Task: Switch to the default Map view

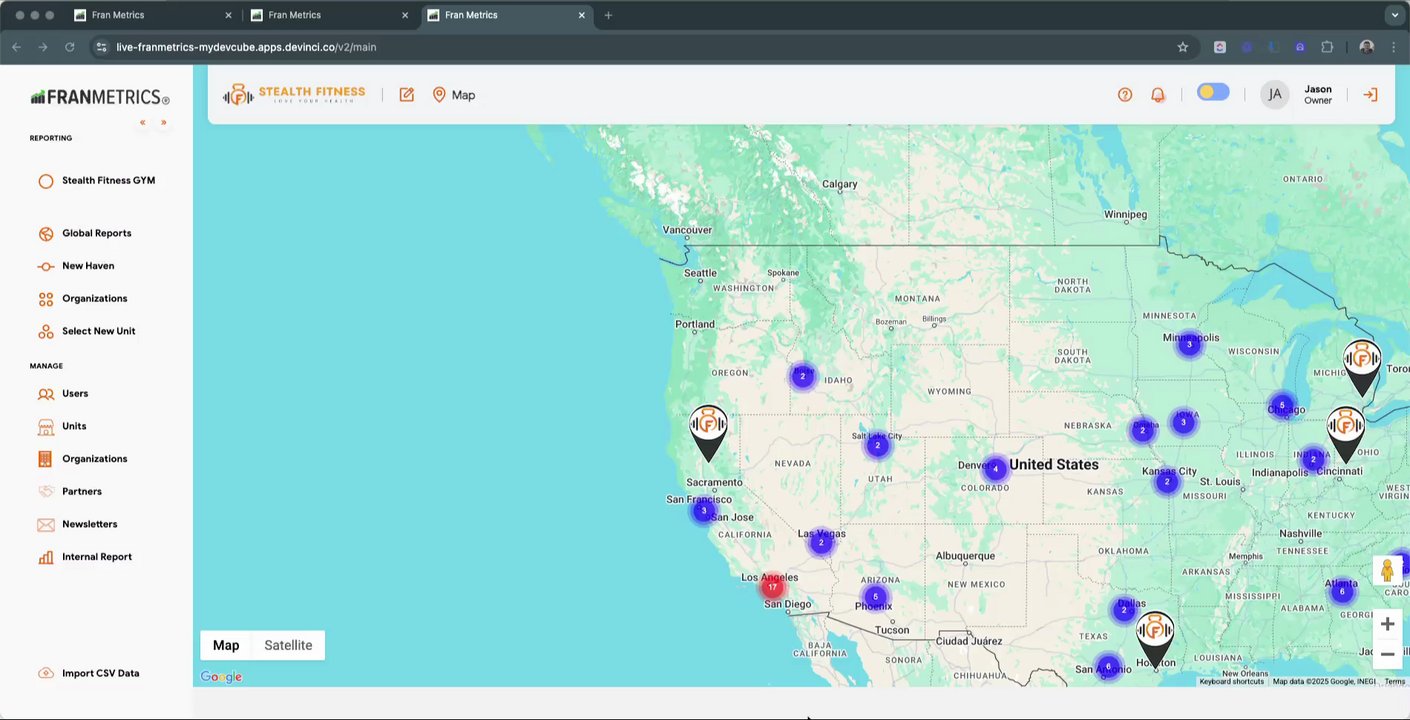Action: [x=226, y=645]
